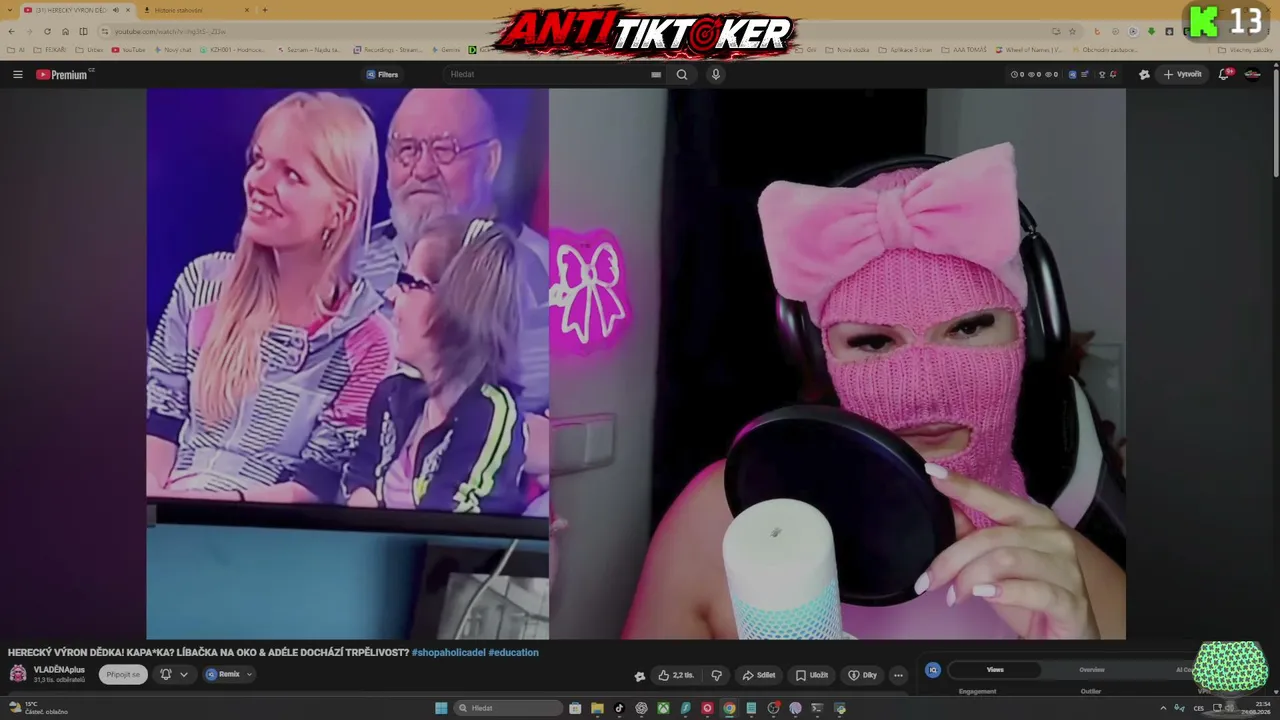The height and width of the screenshot is (720, 1280).
Task: Reload the current page
Action: point(47,31)
